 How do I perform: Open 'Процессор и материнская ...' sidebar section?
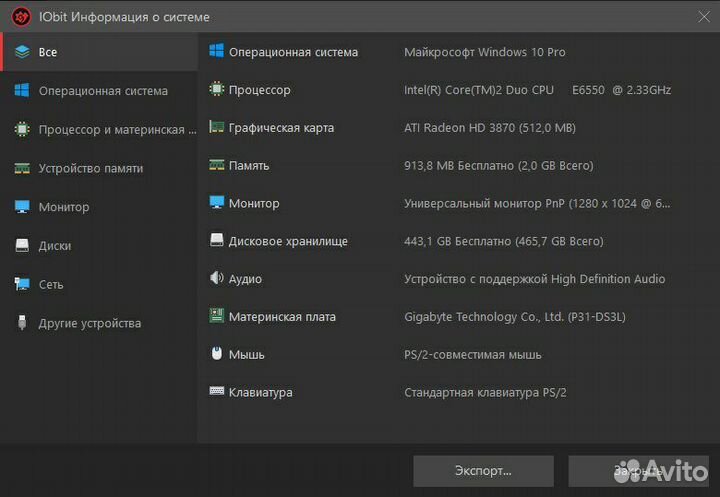pyautogui.click(x=100, y=129)
